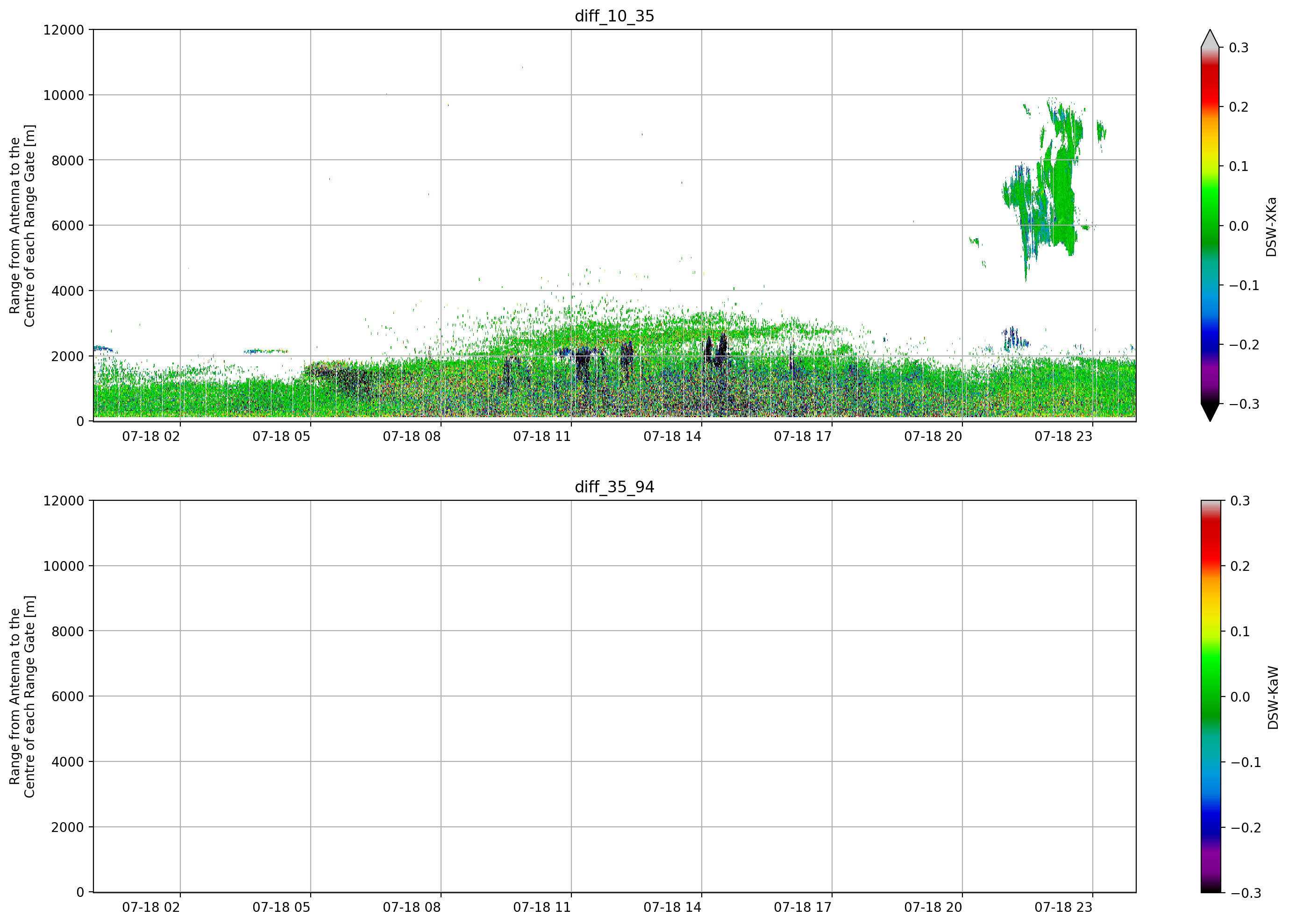Click the 07-18 20 x-tick under diff_10_35
The width and height of the screenshot is (1289, 924).
[x=933, y=436]
